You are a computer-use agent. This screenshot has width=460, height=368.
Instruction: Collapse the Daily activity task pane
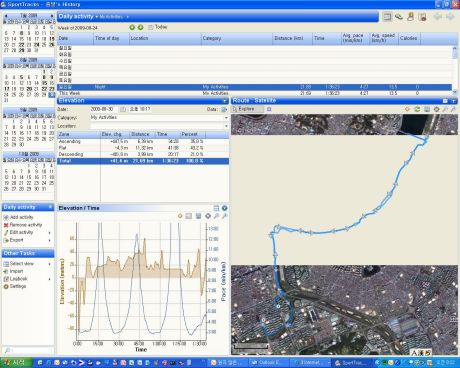pos(50,207)
